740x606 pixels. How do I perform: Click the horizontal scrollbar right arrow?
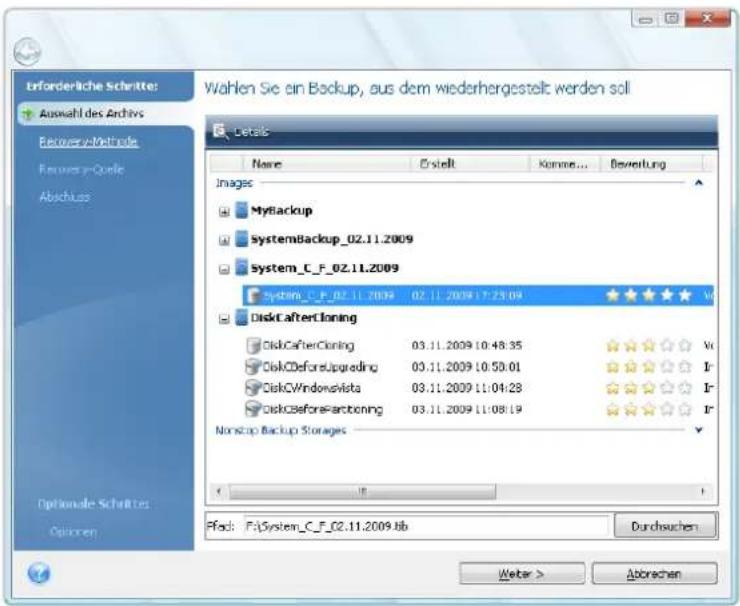pos(703,491)
